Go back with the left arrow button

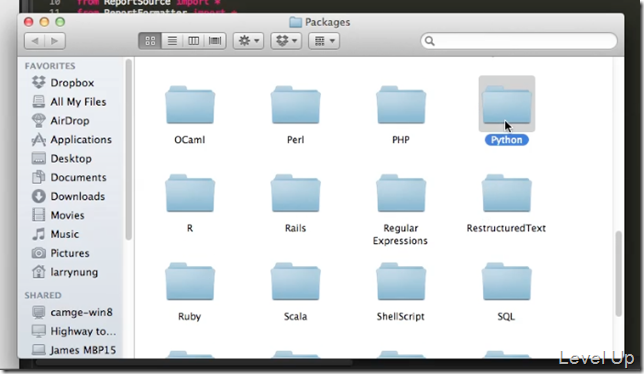[x=34, y=41]
